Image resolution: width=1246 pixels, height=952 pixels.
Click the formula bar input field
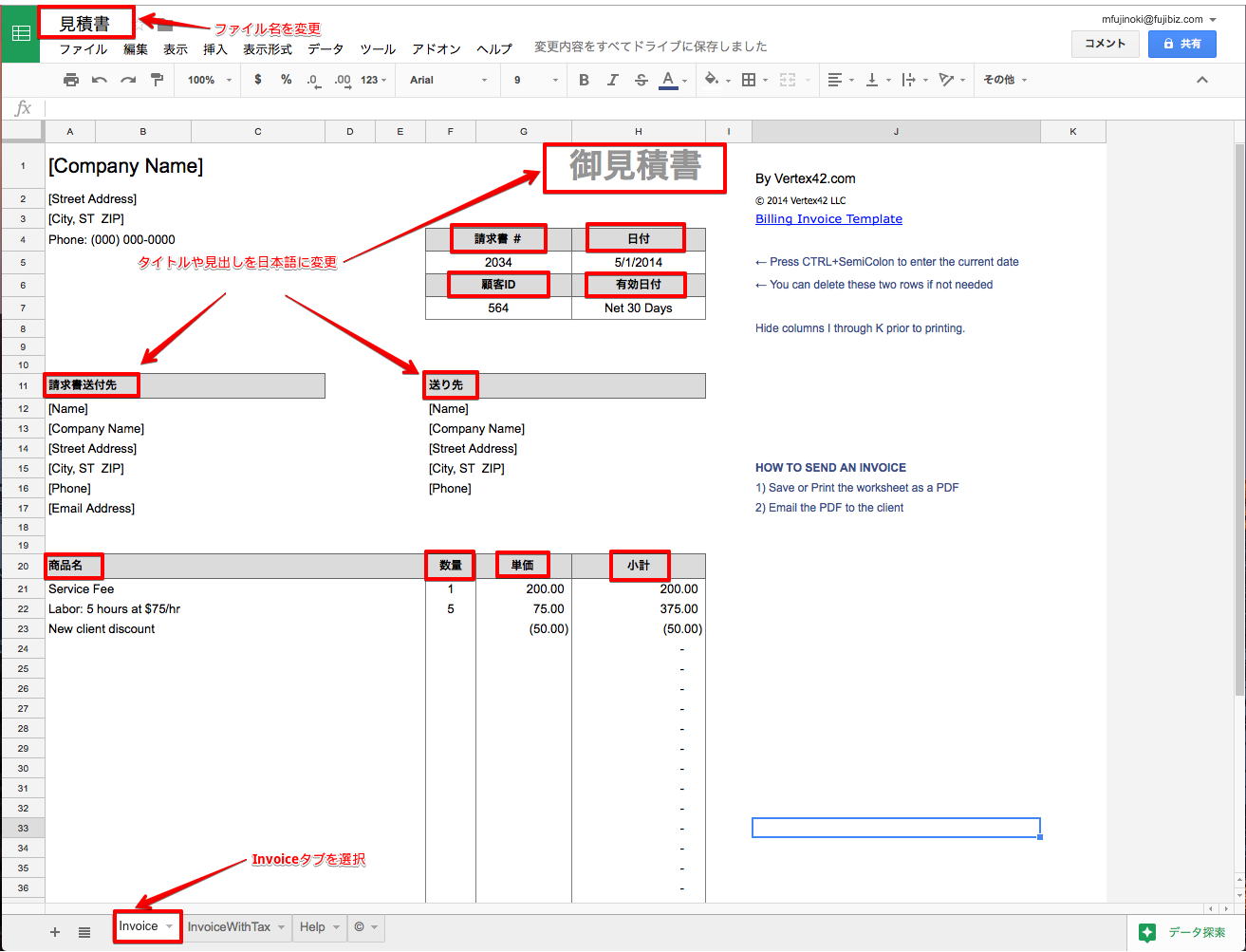(569, 109)
